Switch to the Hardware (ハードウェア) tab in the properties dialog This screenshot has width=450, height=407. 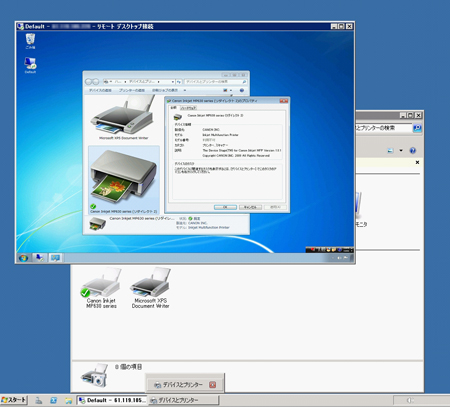(189, 108)
